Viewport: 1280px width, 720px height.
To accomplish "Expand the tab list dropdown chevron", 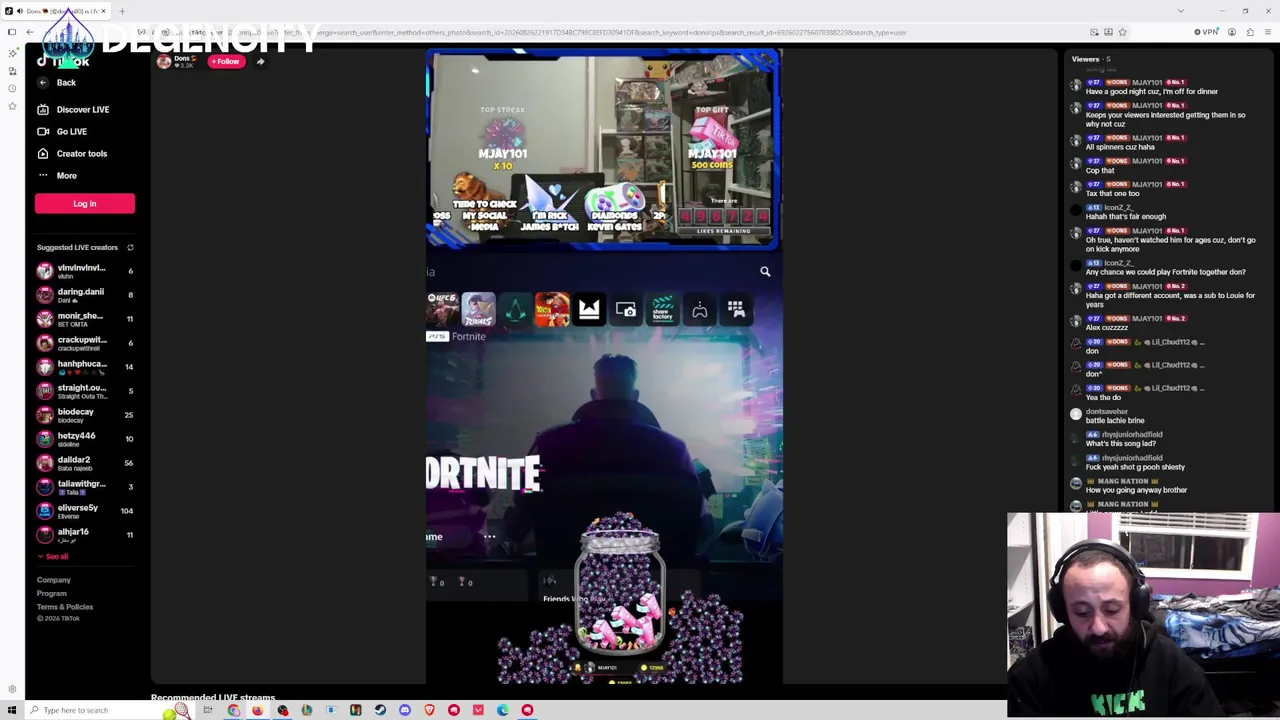I will (1181, 11).
